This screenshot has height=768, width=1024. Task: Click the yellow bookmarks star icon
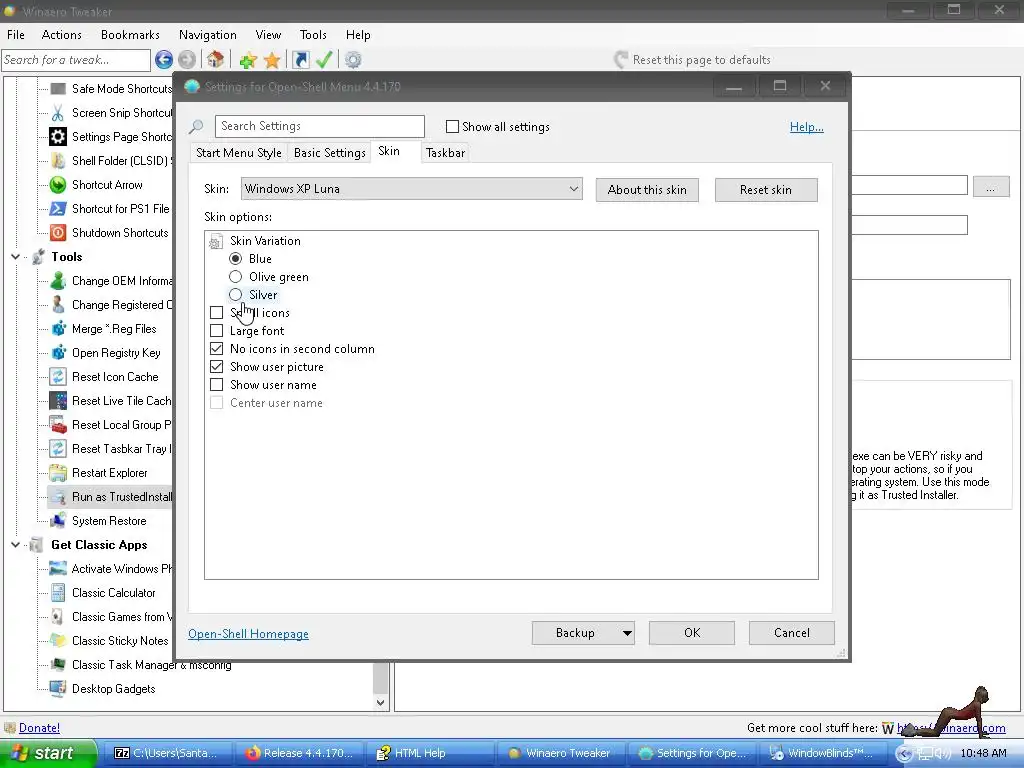tap(272, 61)
